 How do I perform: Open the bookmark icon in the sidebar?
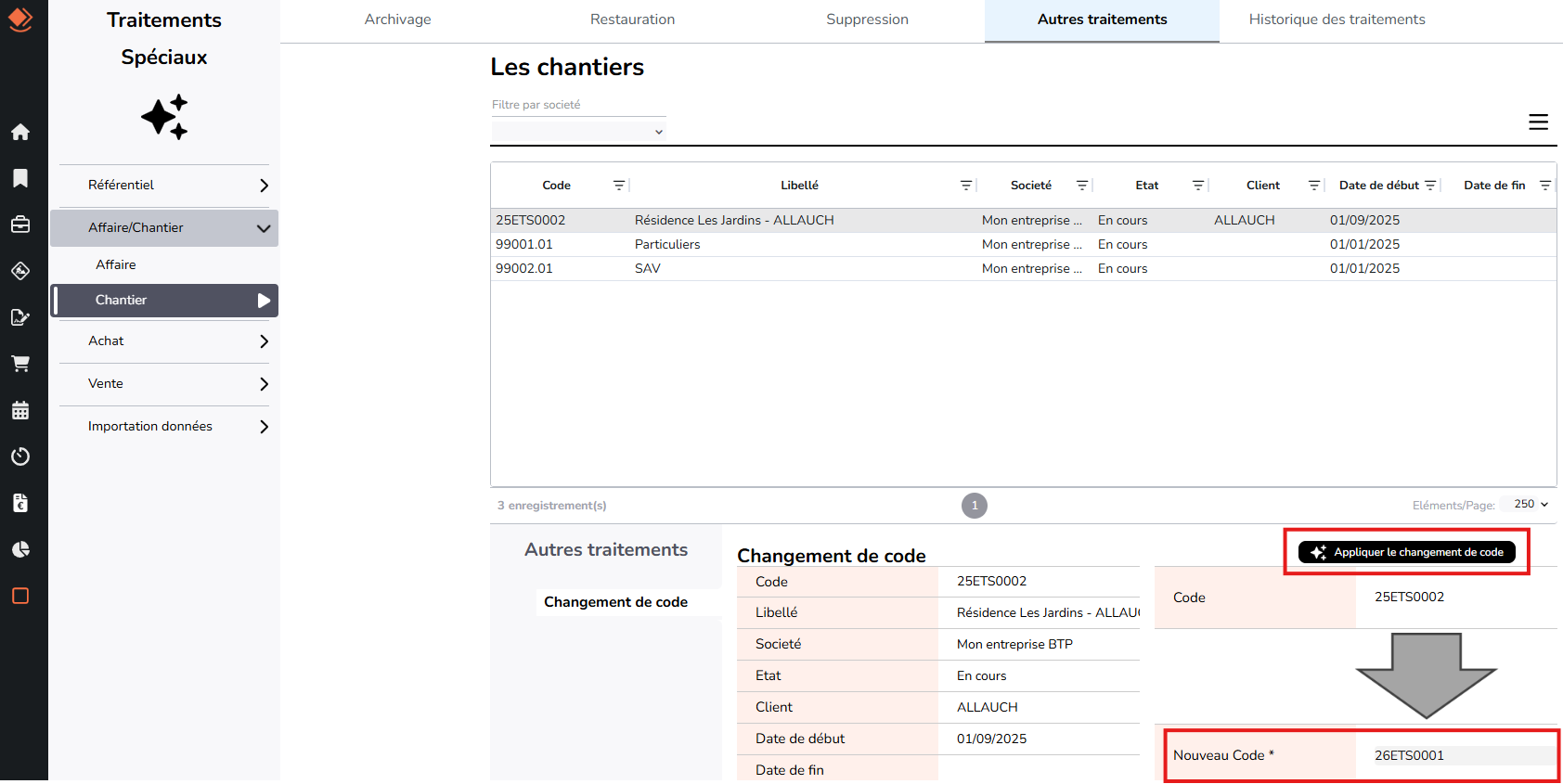[20, 178]
